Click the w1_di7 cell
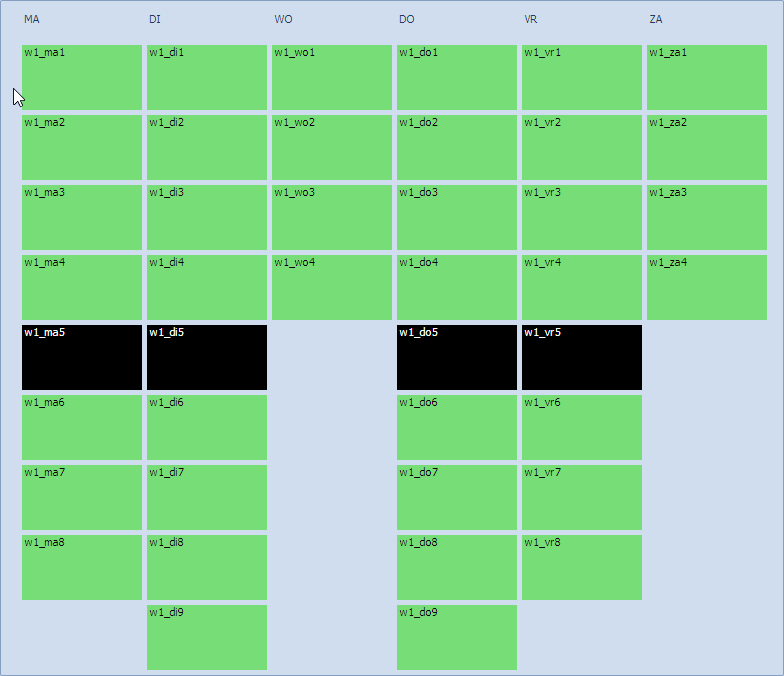This screenshot has height=676, width=784. point(207,498)
